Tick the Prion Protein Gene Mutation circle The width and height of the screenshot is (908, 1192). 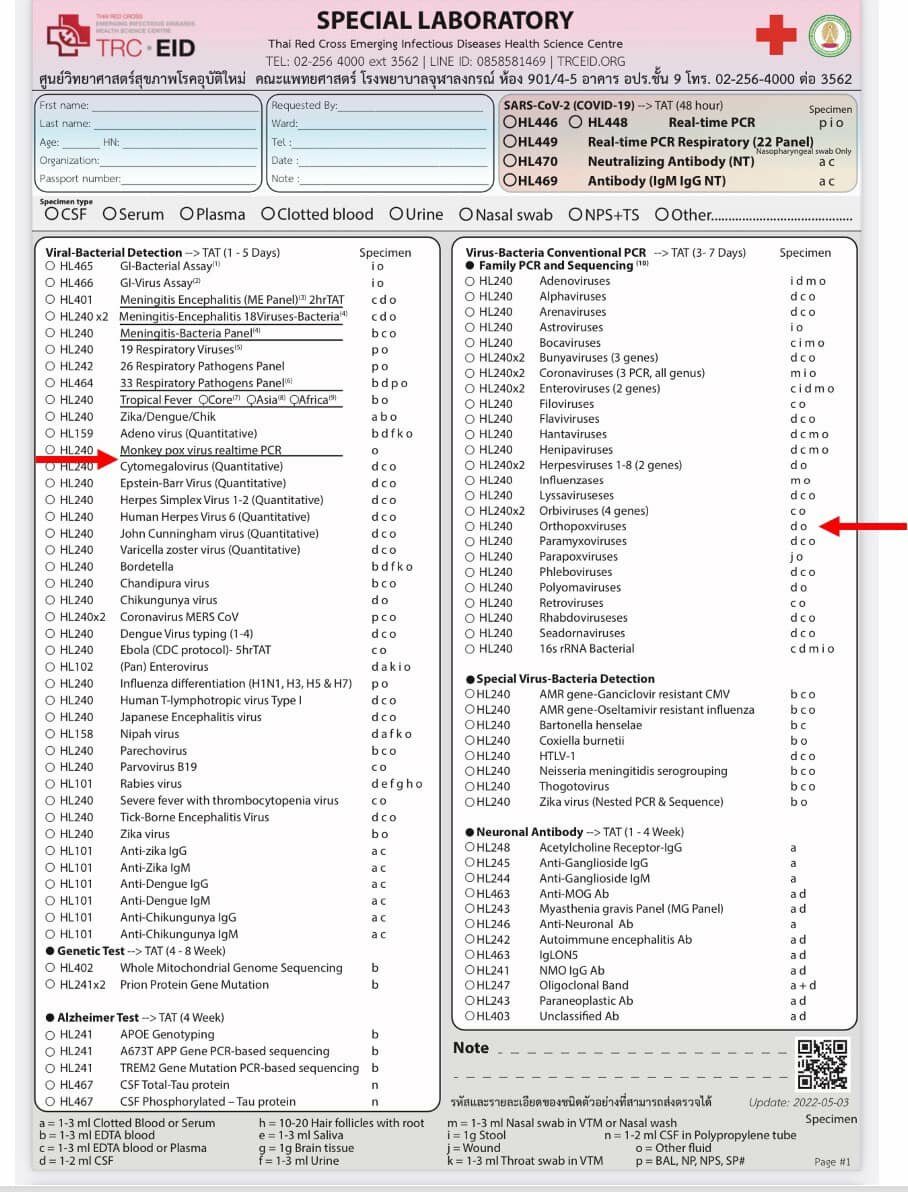50,984
